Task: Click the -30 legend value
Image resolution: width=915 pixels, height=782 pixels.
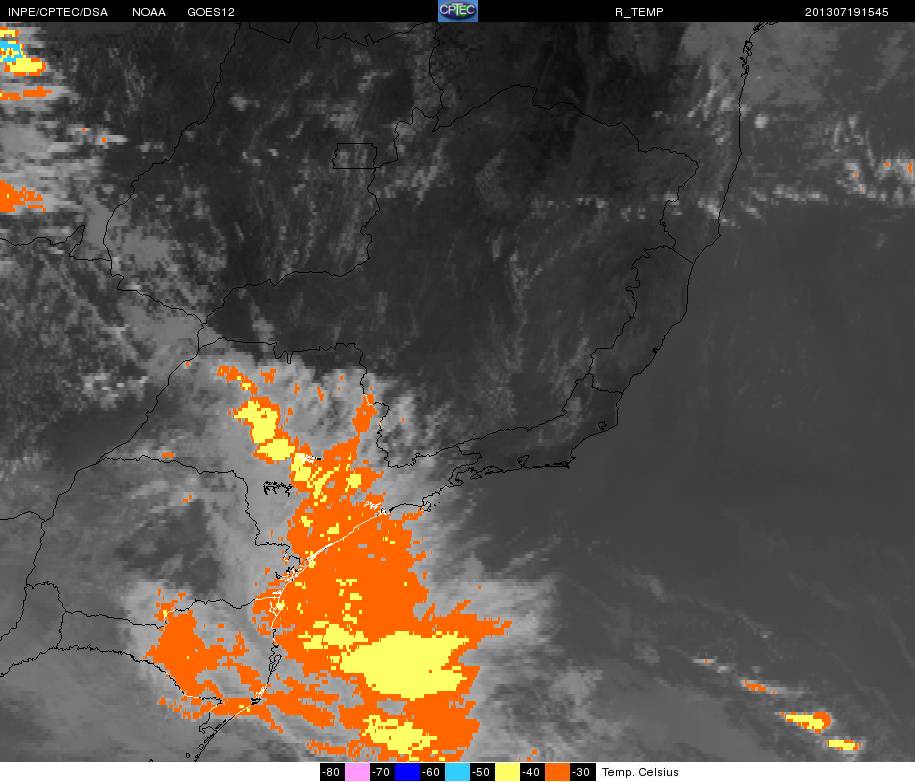Action: (x=582, y=772)
